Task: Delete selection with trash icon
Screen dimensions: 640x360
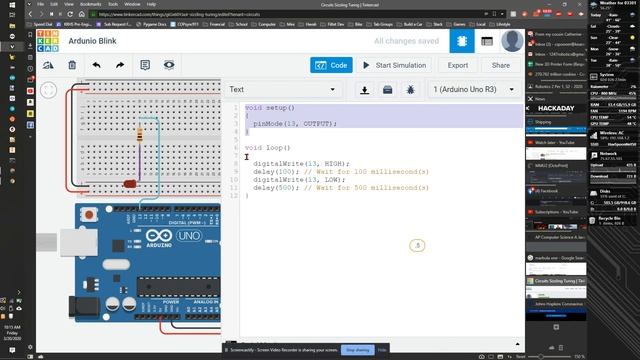Action: [72, 65]
